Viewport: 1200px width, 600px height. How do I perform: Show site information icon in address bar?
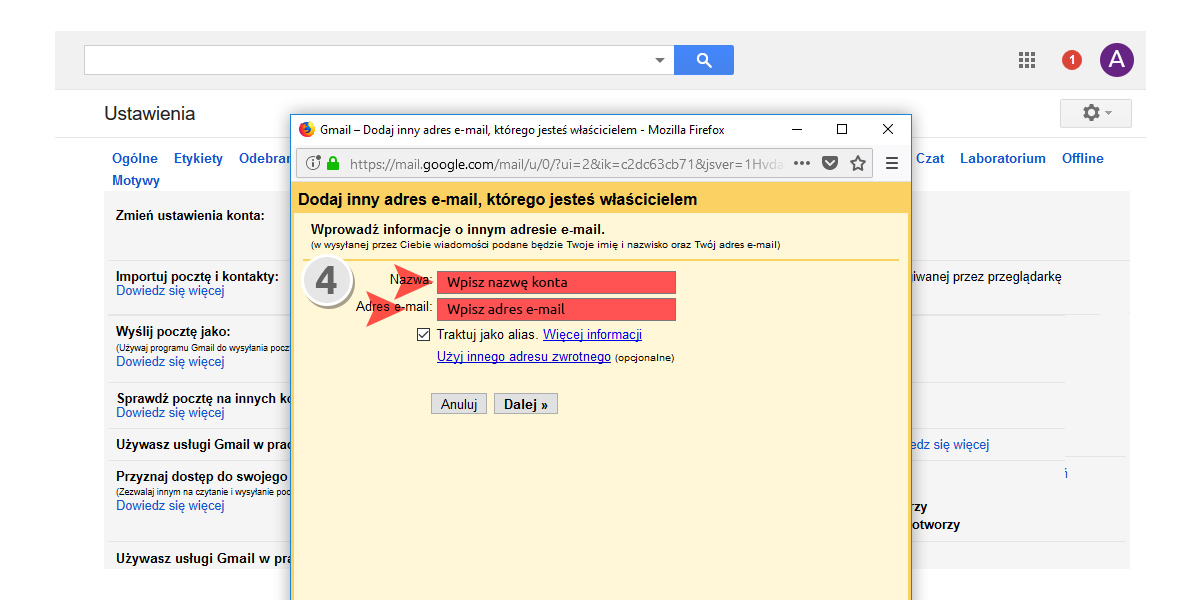(313, 163)
